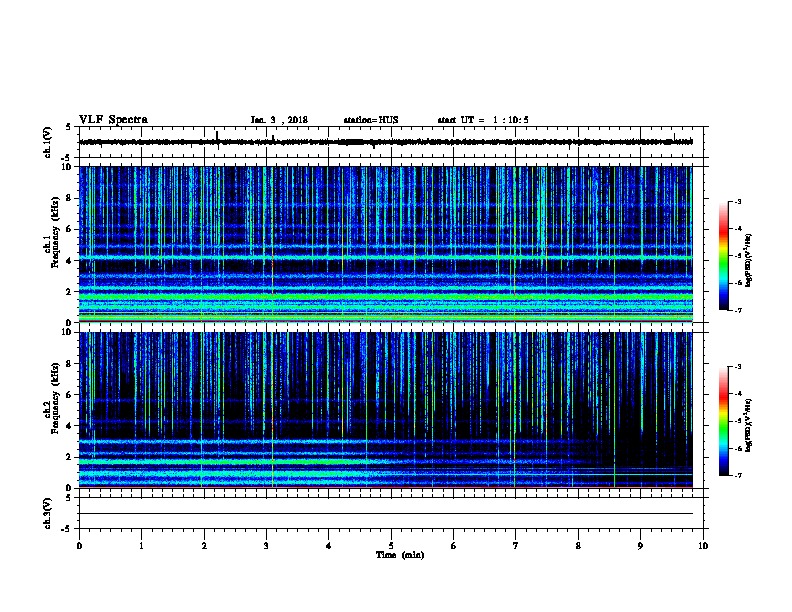Click the "8" kHz tick on ch.2 spectrogram axis

coord(70,364)
